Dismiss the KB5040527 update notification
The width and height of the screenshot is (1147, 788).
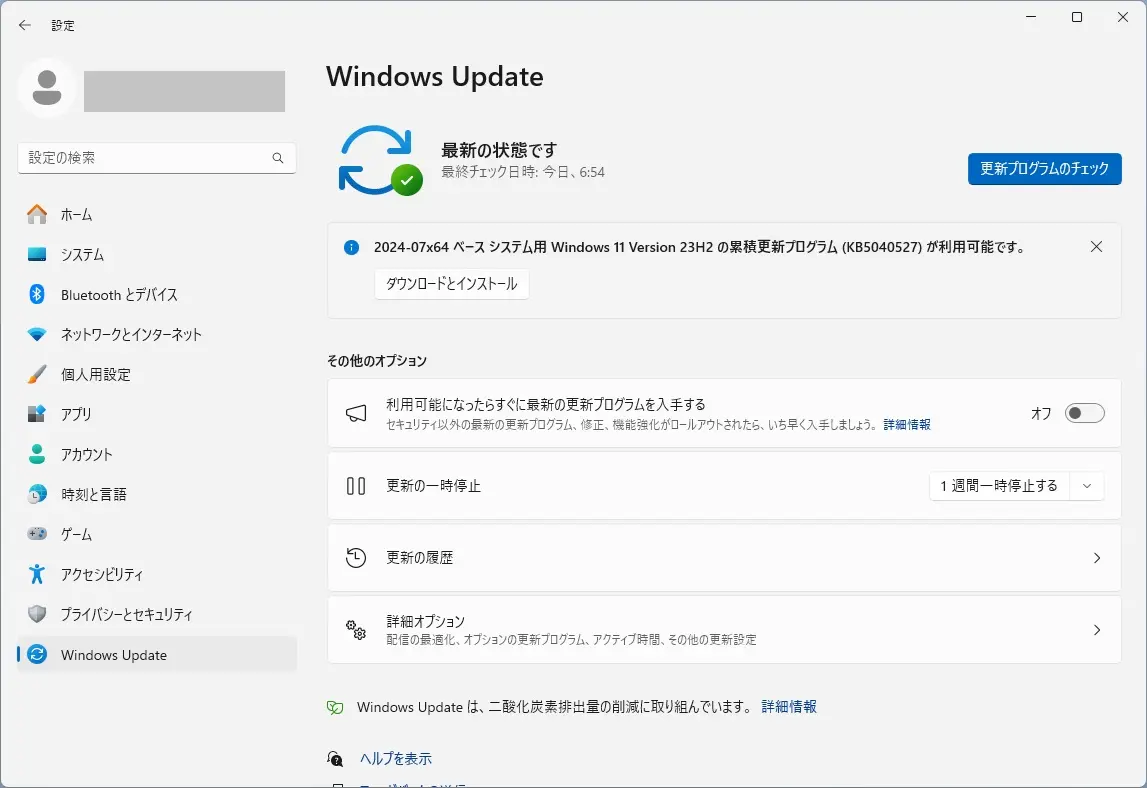pos(1096,246)
